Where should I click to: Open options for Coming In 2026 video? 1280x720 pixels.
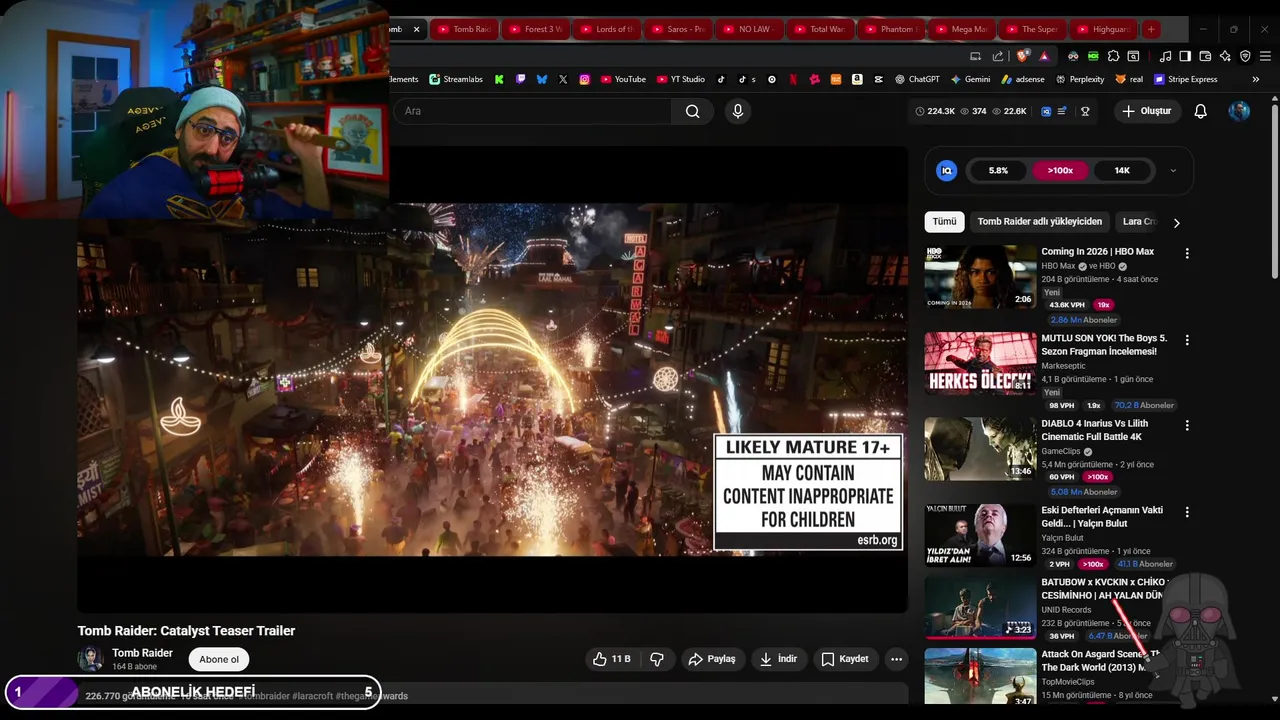point(1187,254)
